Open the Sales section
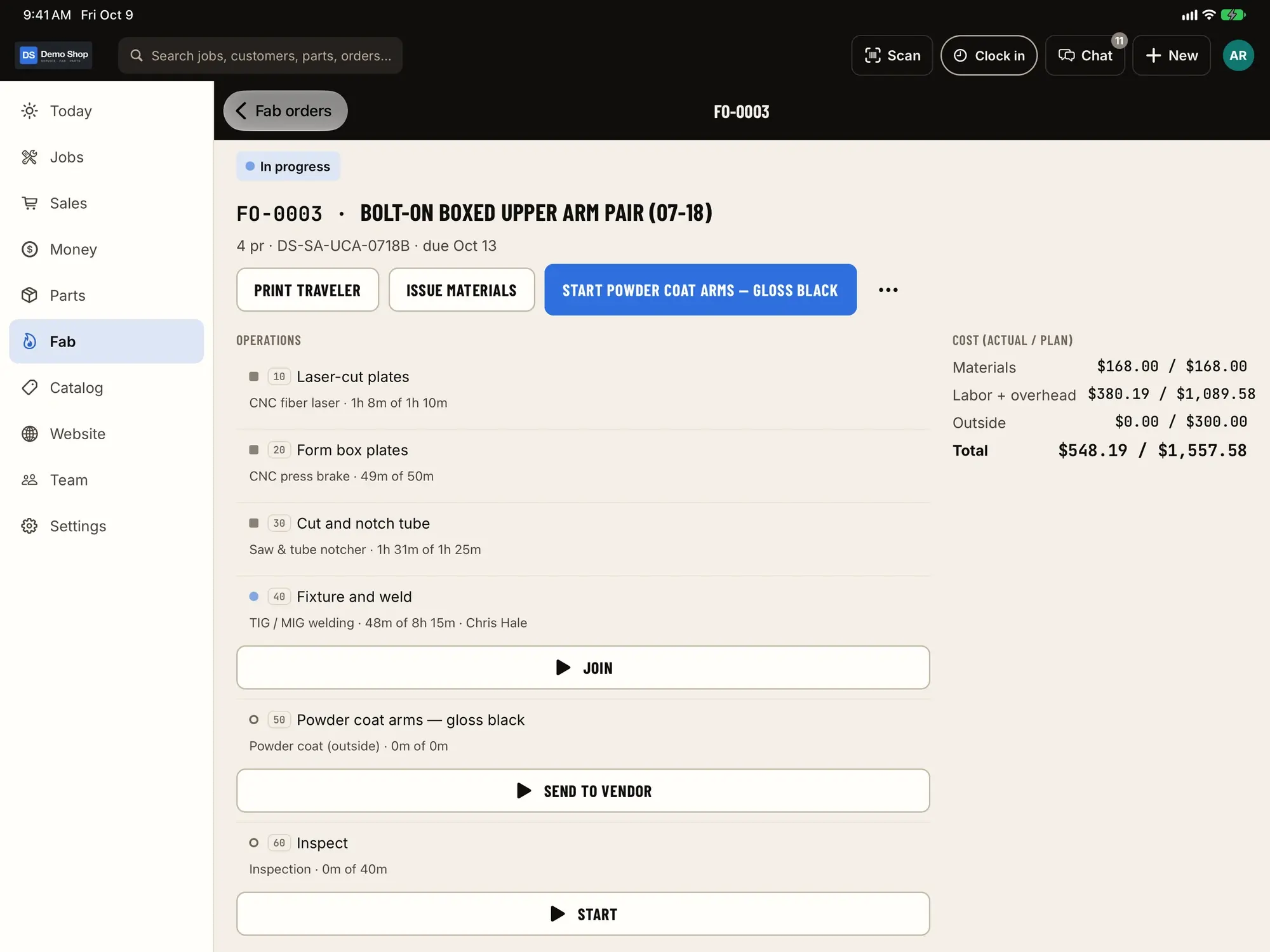The image size is (1270, 952). [106, 203]
